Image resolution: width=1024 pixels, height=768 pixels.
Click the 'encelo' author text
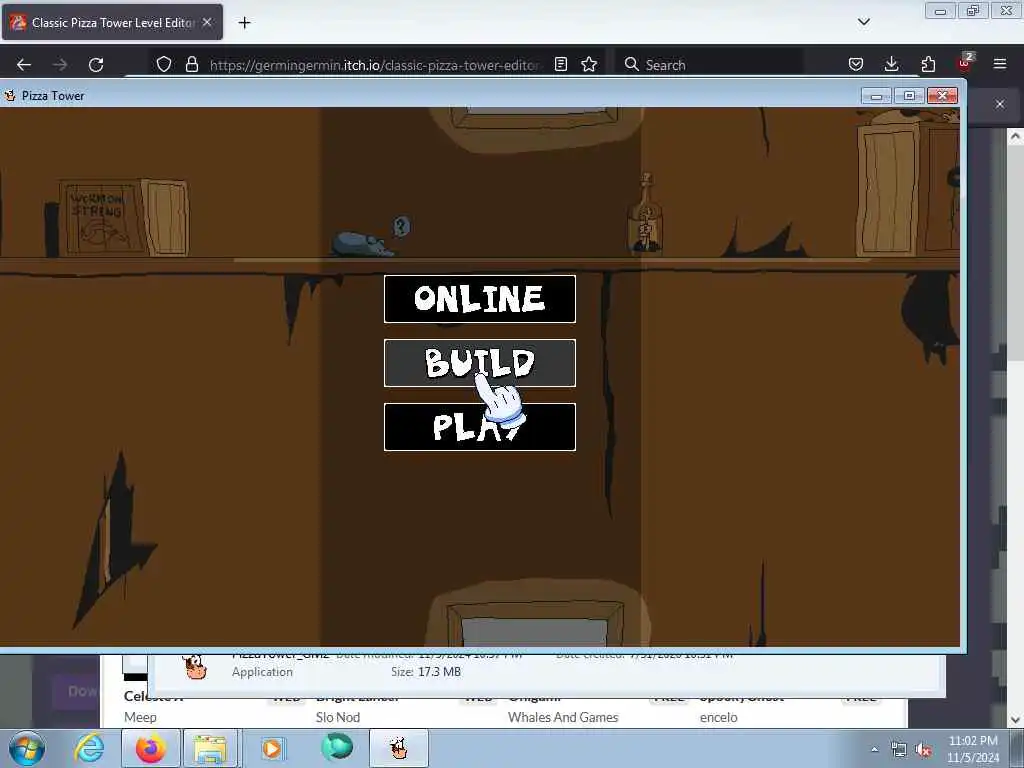coord(718,717)
